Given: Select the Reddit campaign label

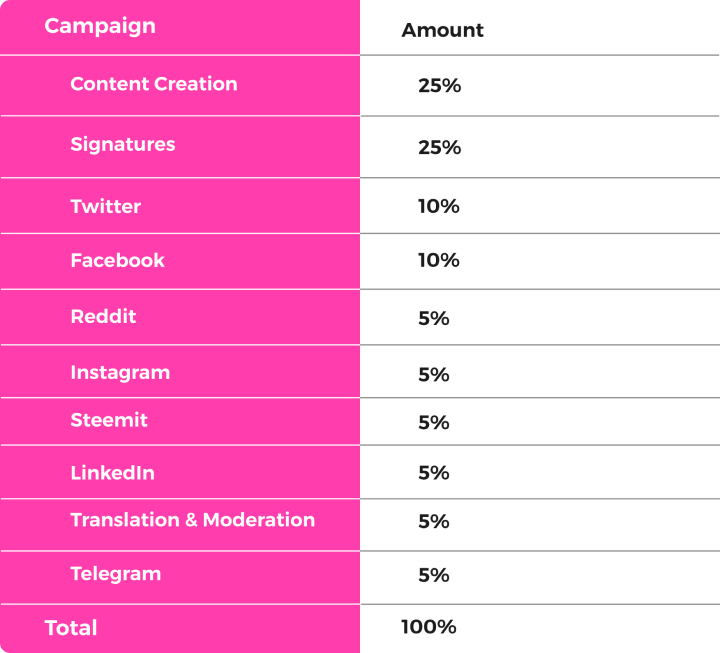Looking at the screenshot, I should (x=103, y=316).
